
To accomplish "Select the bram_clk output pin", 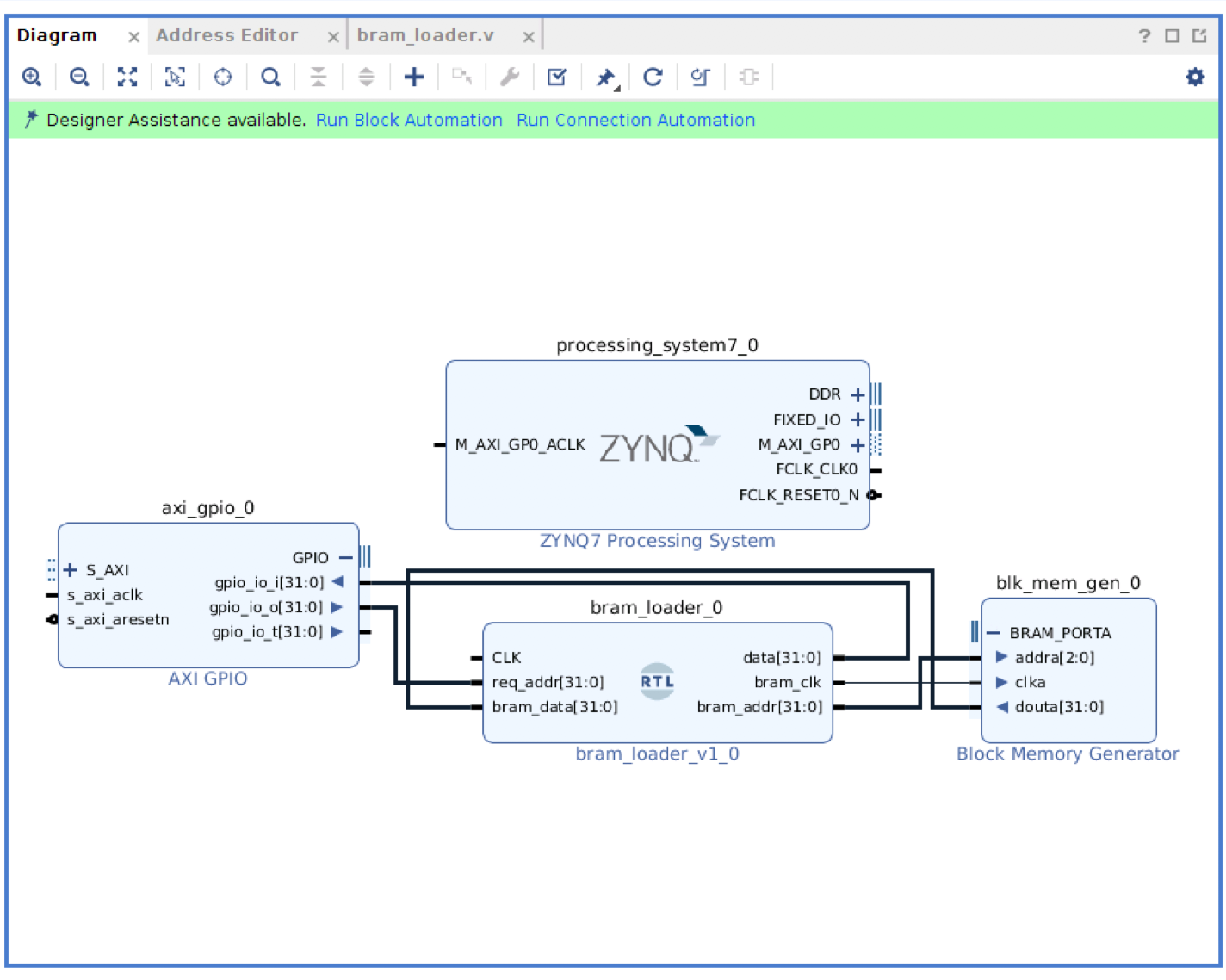I will coord(788,683).
